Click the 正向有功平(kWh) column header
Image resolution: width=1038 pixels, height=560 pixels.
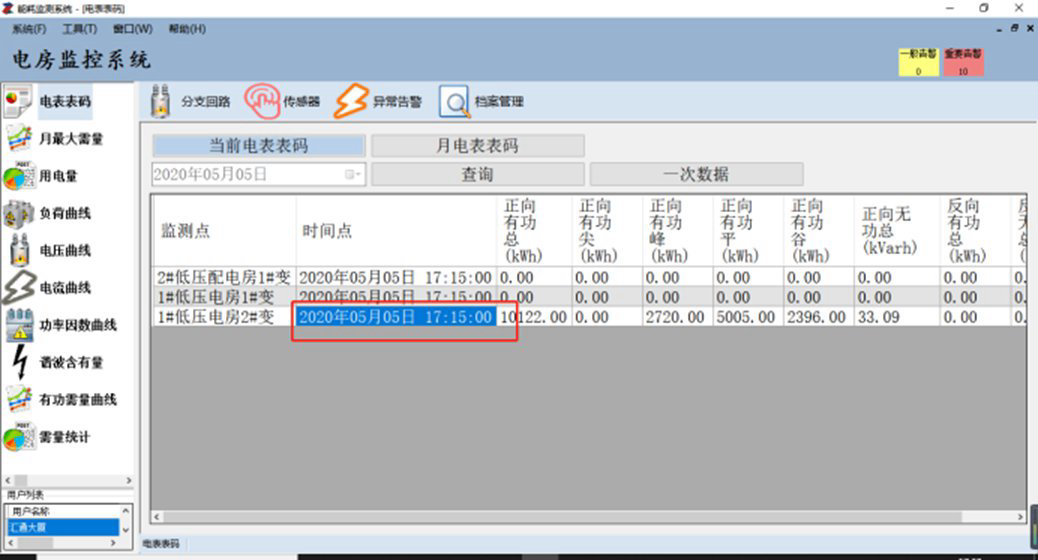coord(749,231)
